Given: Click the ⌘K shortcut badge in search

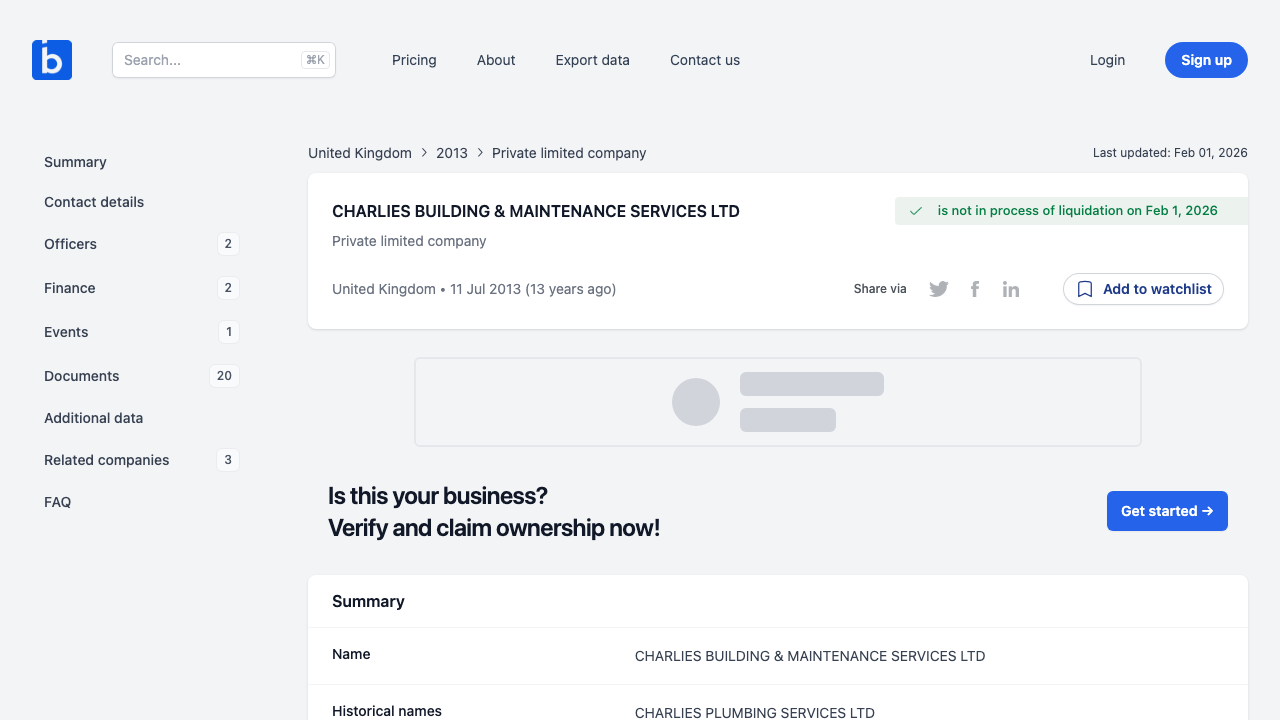Looking at the screenshot, I should (315, 59).
